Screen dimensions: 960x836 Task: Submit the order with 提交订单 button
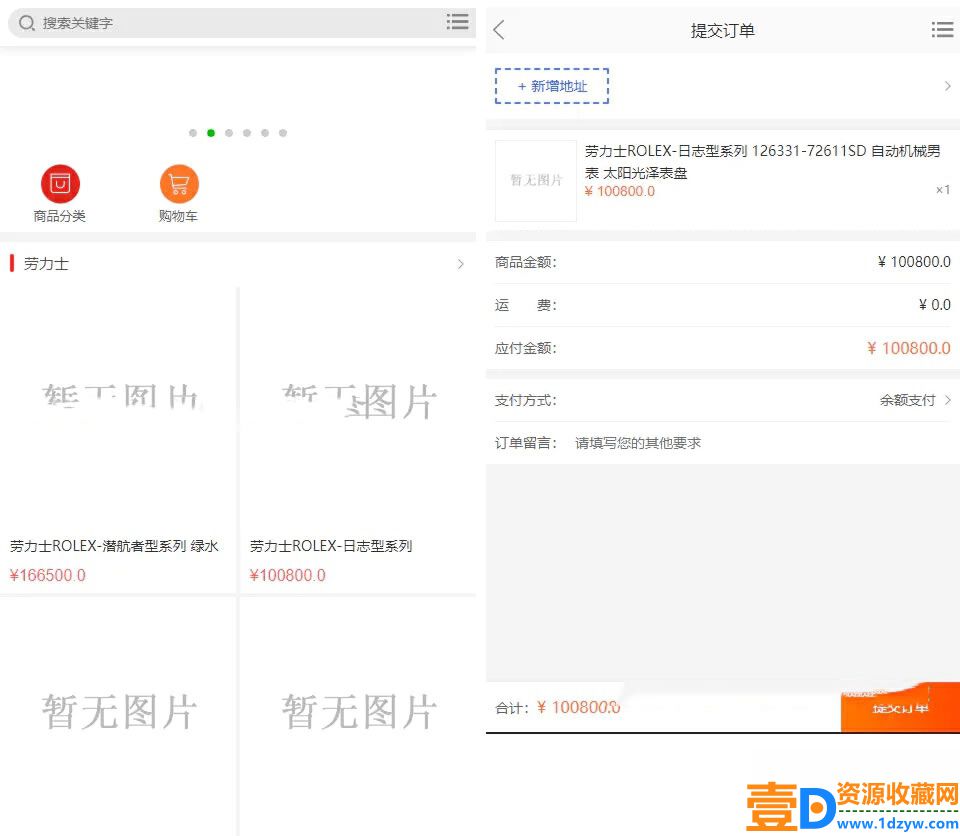pyautogui.click(x=900, y=708)
